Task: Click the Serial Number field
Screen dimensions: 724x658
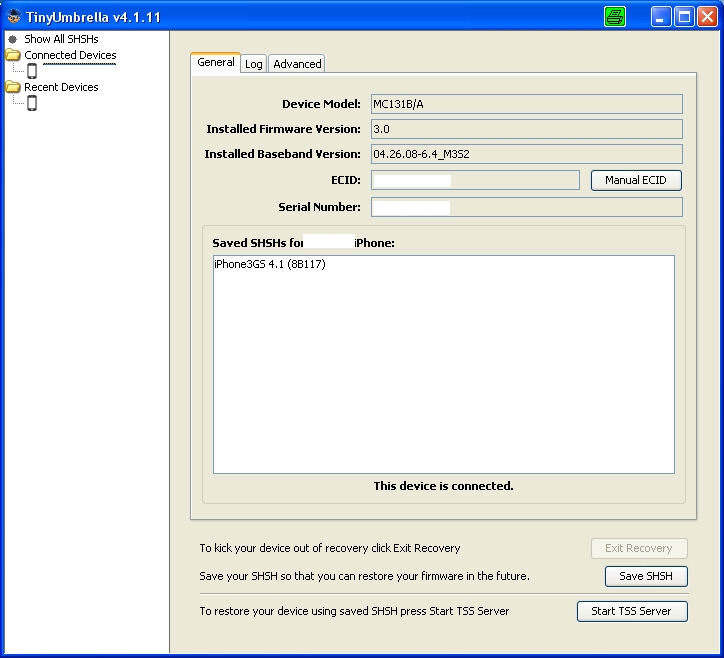Action: point(526,207)
